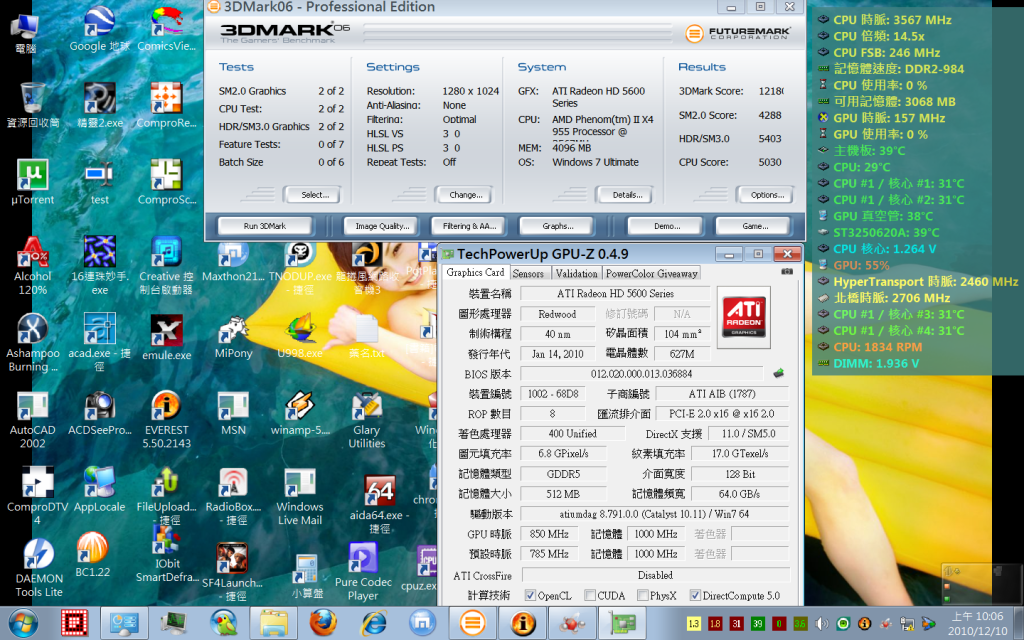
Task: Click the Futuremark Corporation logo
Action: 738,33
